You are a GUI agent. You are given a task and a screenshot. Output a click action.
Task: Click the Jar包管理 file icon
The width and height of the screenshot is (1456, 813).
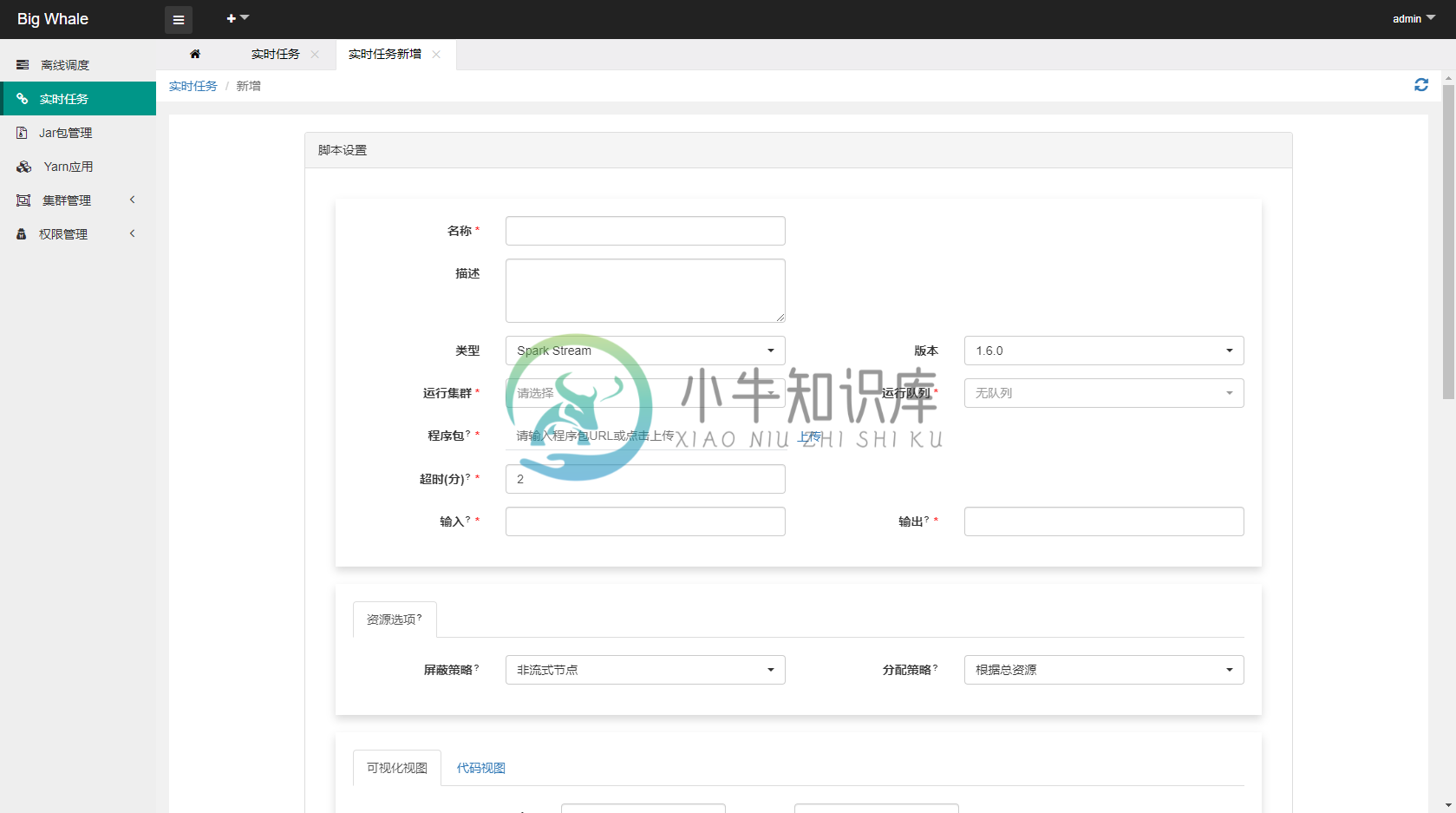pyautogui.click(x=23, y=133)
